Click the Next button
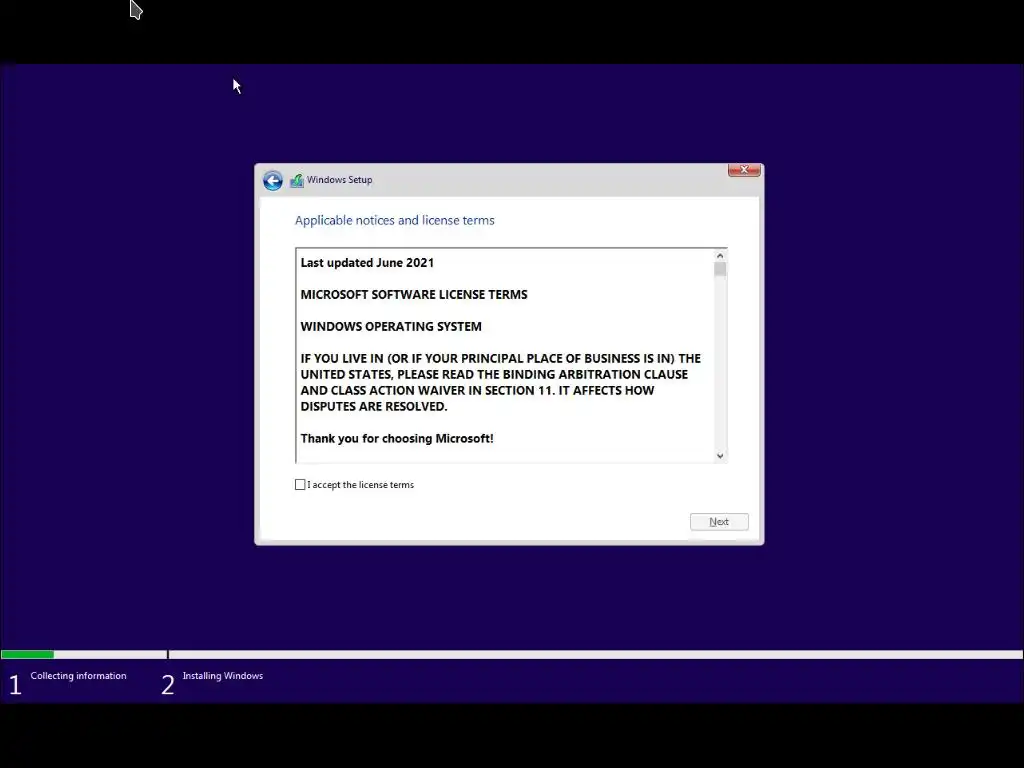The height and width of the screenshot is (768, 1024). click(x=719, y=522)
